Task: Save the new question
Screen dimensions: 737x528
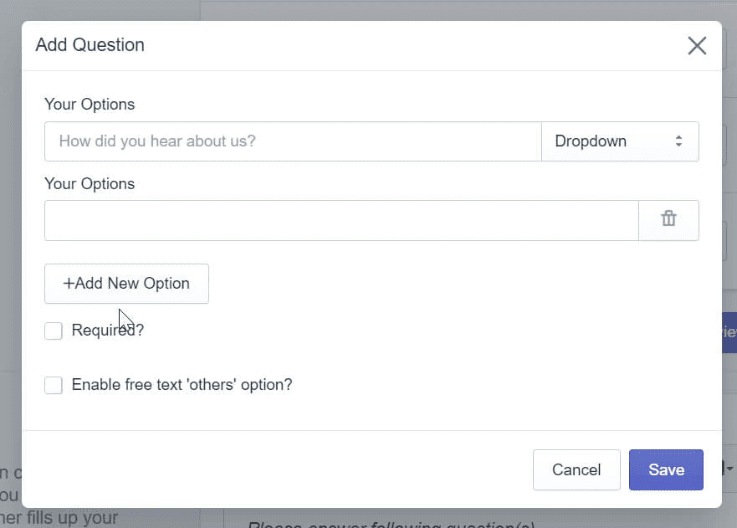Action: pyautogui.click(x=666, y=470)
